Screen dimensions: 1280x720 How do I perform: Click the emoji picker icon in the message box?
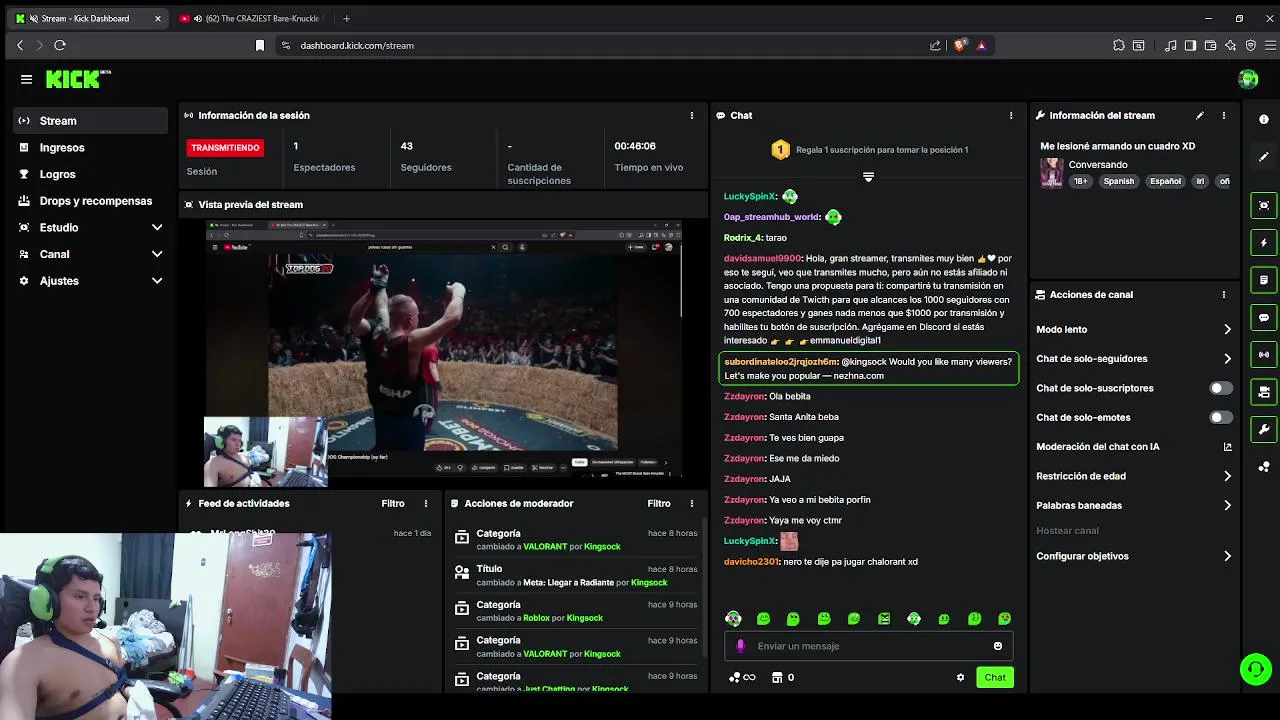point(997,646)
